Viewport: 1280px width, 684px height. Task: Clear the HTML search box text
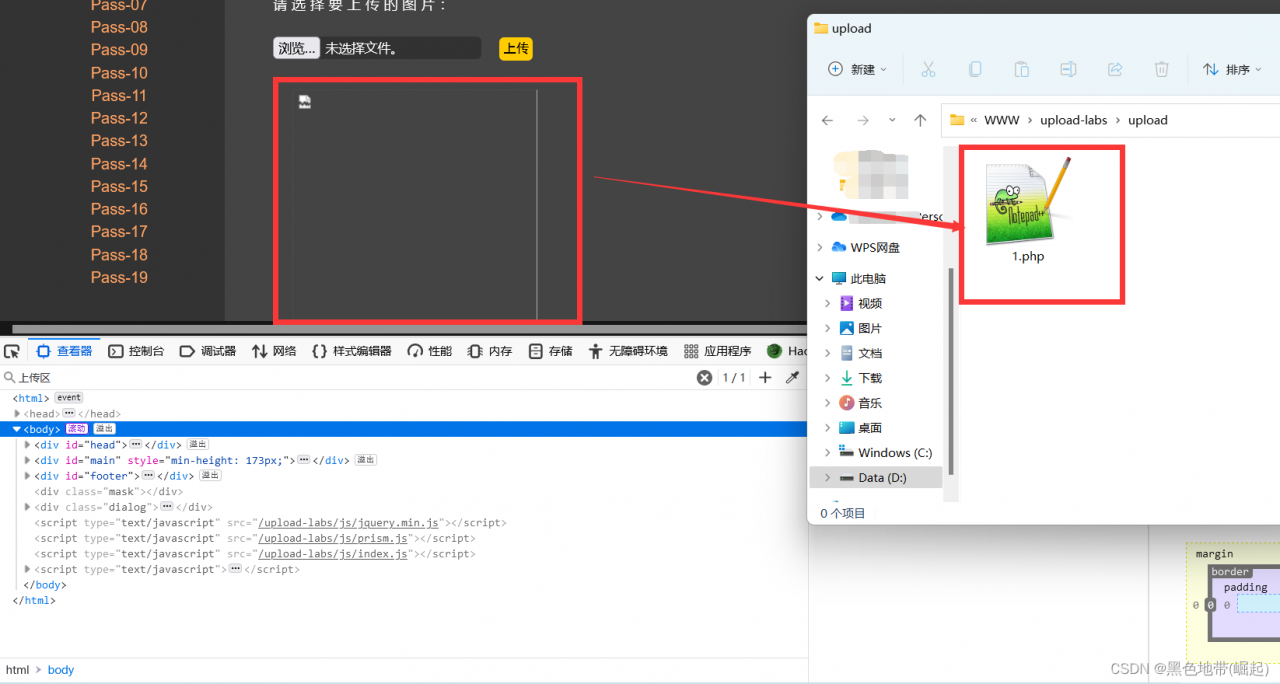pos(704,377)
